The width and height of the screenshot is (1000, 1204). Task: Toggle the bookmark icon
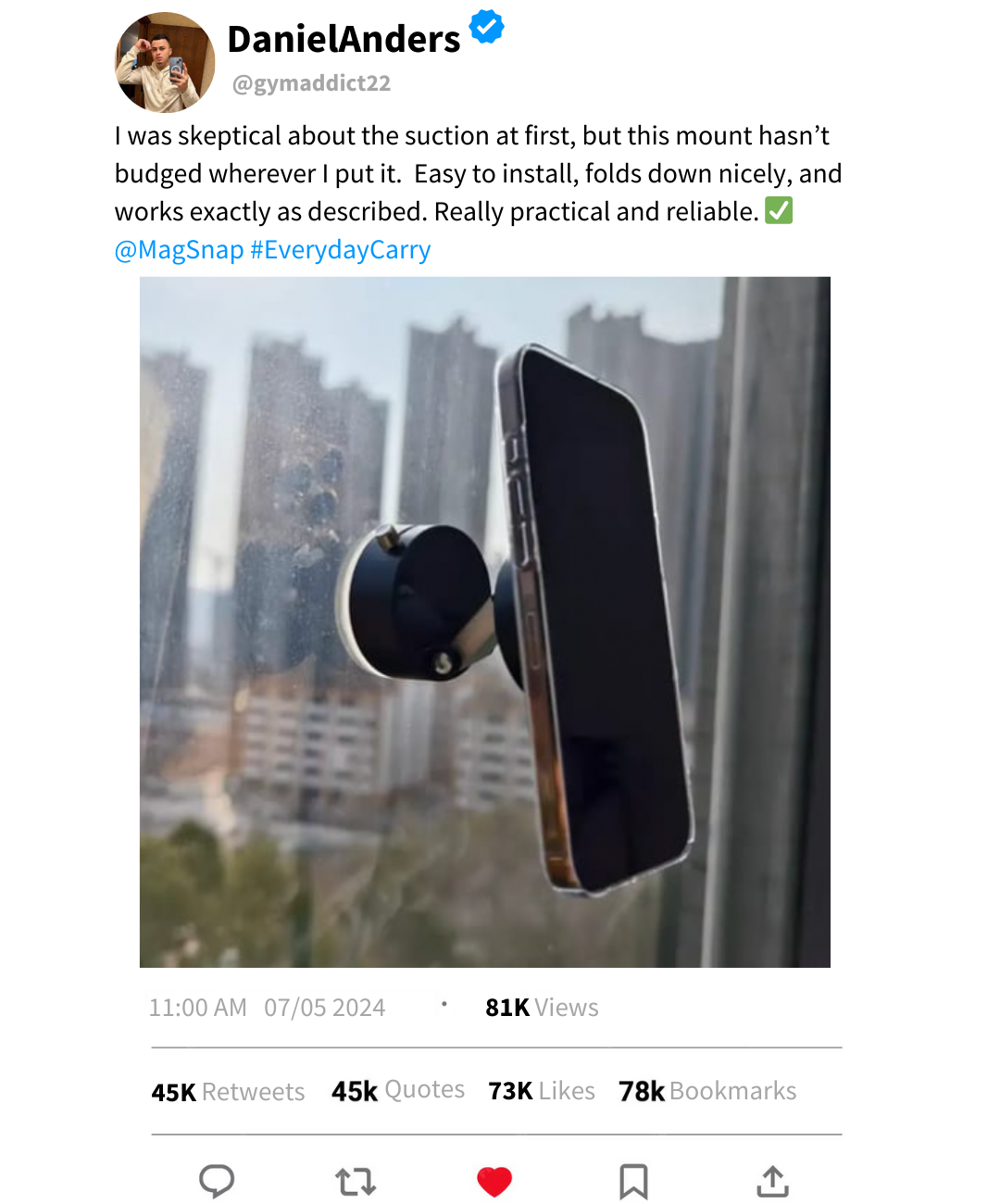coord(633,1182)
